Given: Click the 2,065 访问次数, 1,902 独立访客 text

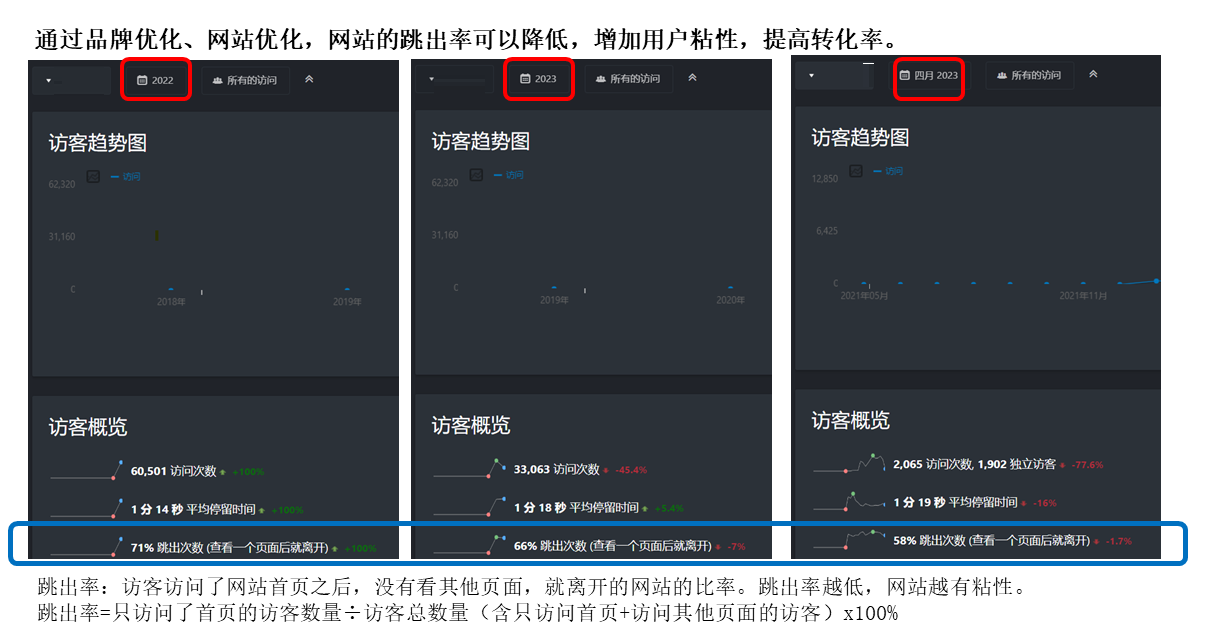Looking at the screenshot, I should [x=974, y=464].
